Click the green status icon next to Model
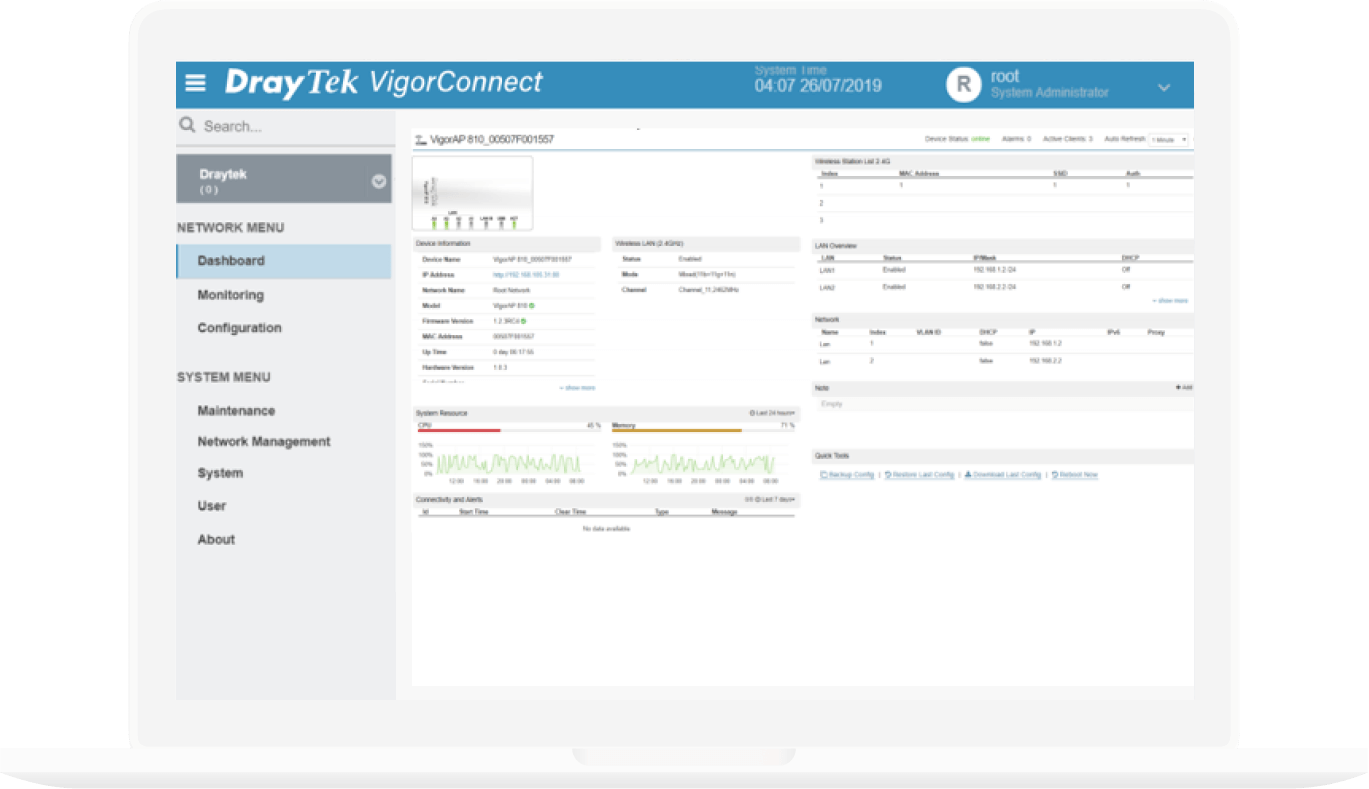 pos(532,305)
